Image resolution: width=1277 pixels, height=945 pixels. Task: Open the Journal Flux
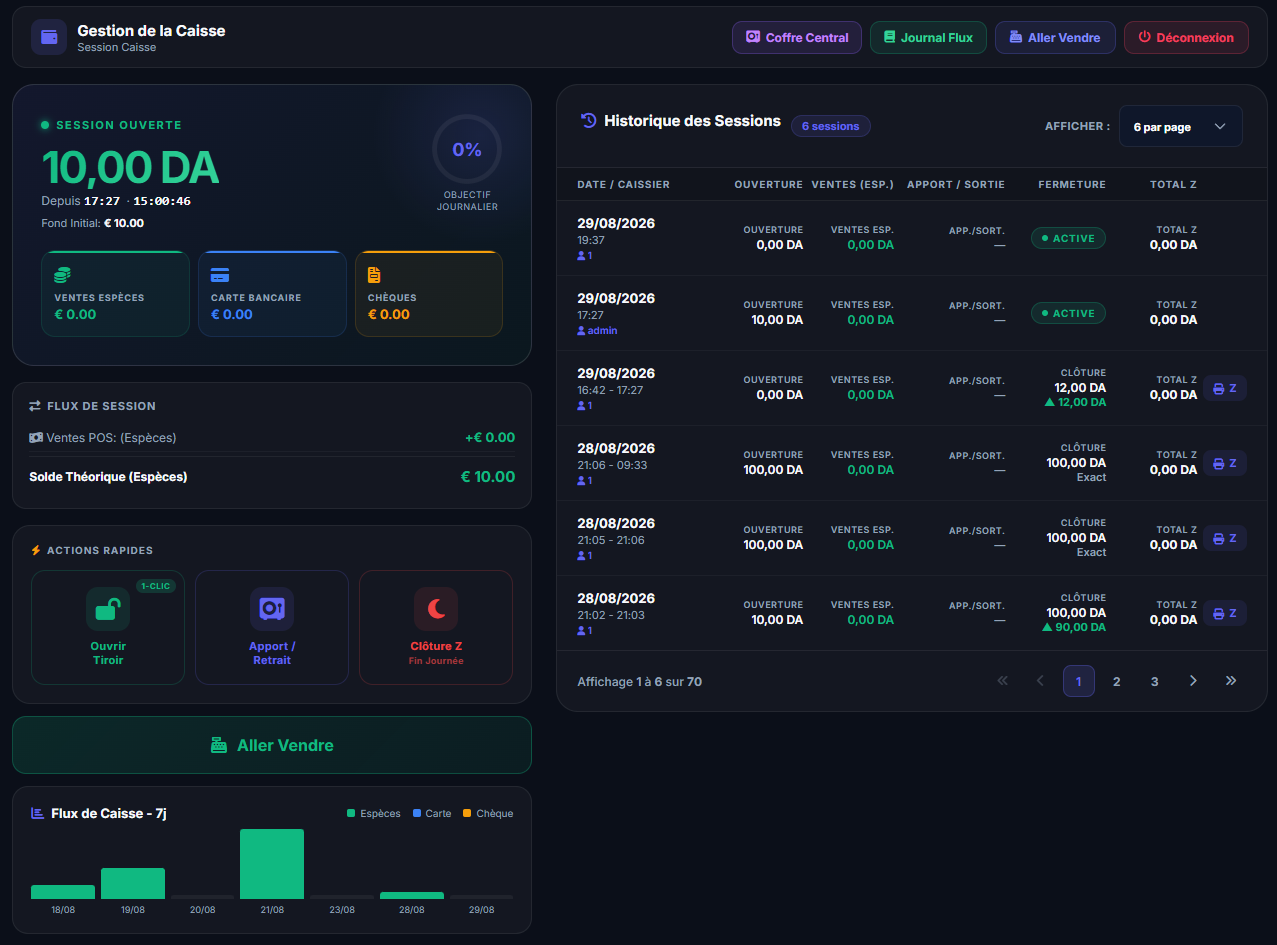(x=928, y=38)
